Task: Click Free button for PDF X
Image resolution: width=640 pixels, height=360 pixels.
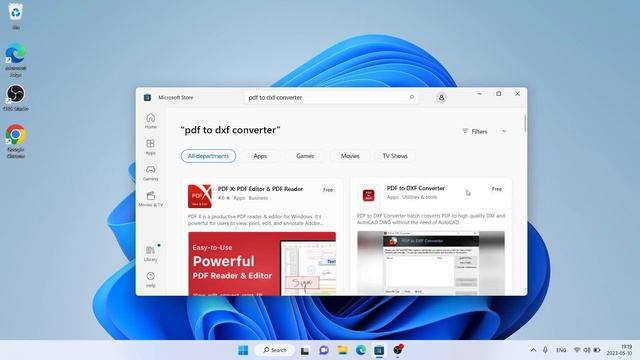Action: coord(328,190)
